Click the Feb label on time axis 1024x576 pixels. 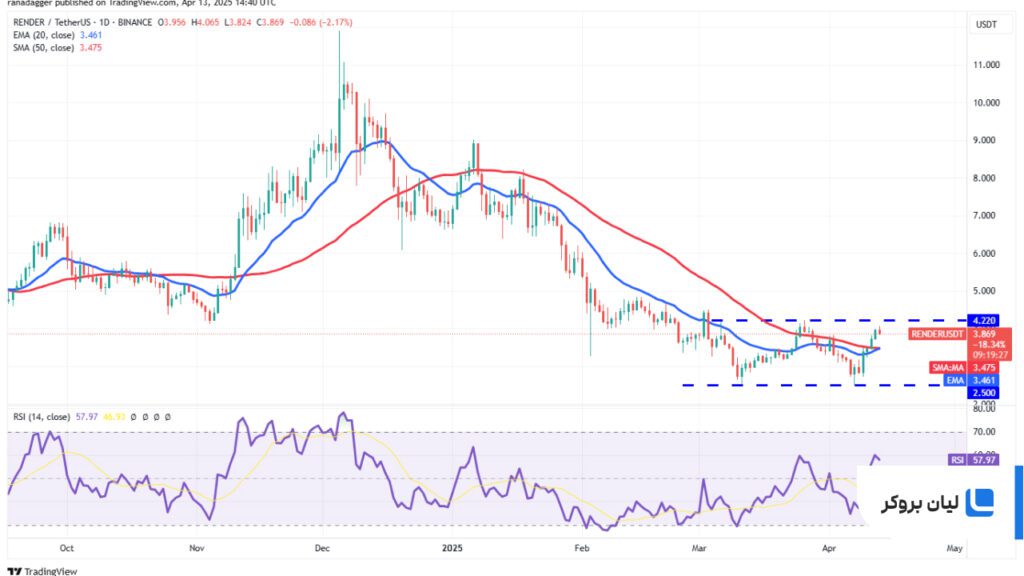coord(581,548)
